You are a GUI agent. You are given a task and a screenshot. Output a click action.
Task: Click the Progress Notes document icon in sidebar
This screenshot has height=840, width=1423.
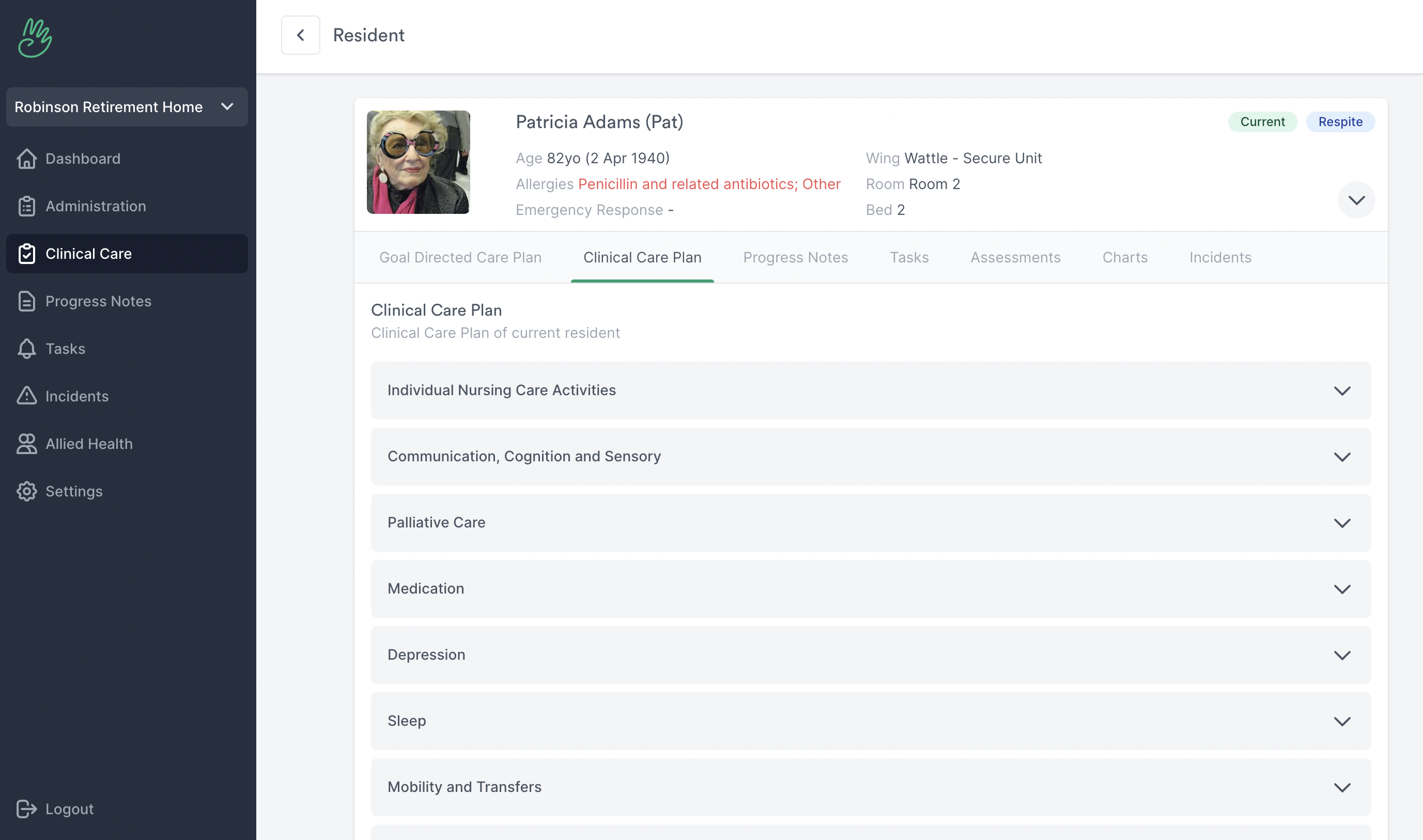pos(26,301)
